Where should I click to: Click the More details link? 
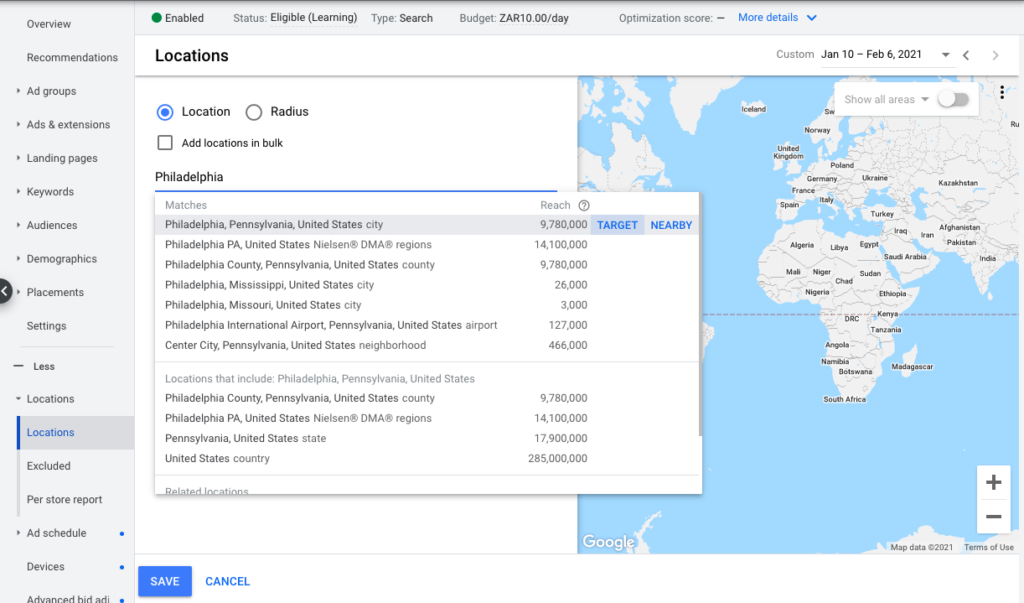768,18
